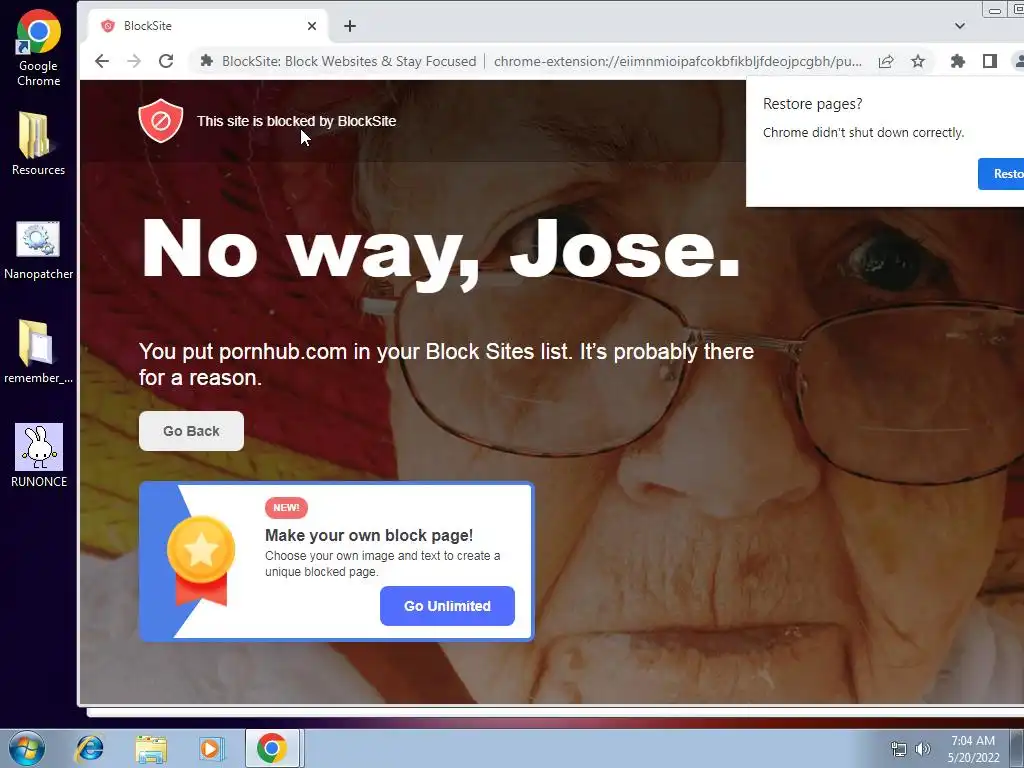1024x768 pixels.
Task: Click 'Make your own block page!' heading
Action: point(369,536)
